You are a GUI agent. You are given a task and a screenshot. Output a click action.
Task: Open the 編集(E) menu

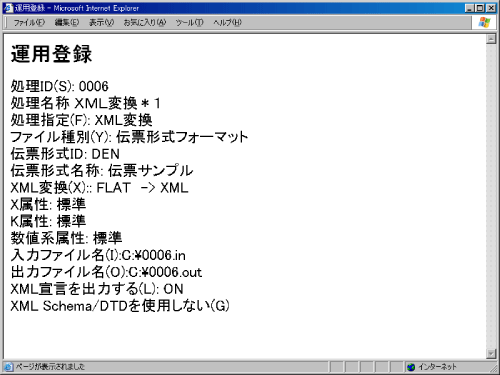pos(67,23)
